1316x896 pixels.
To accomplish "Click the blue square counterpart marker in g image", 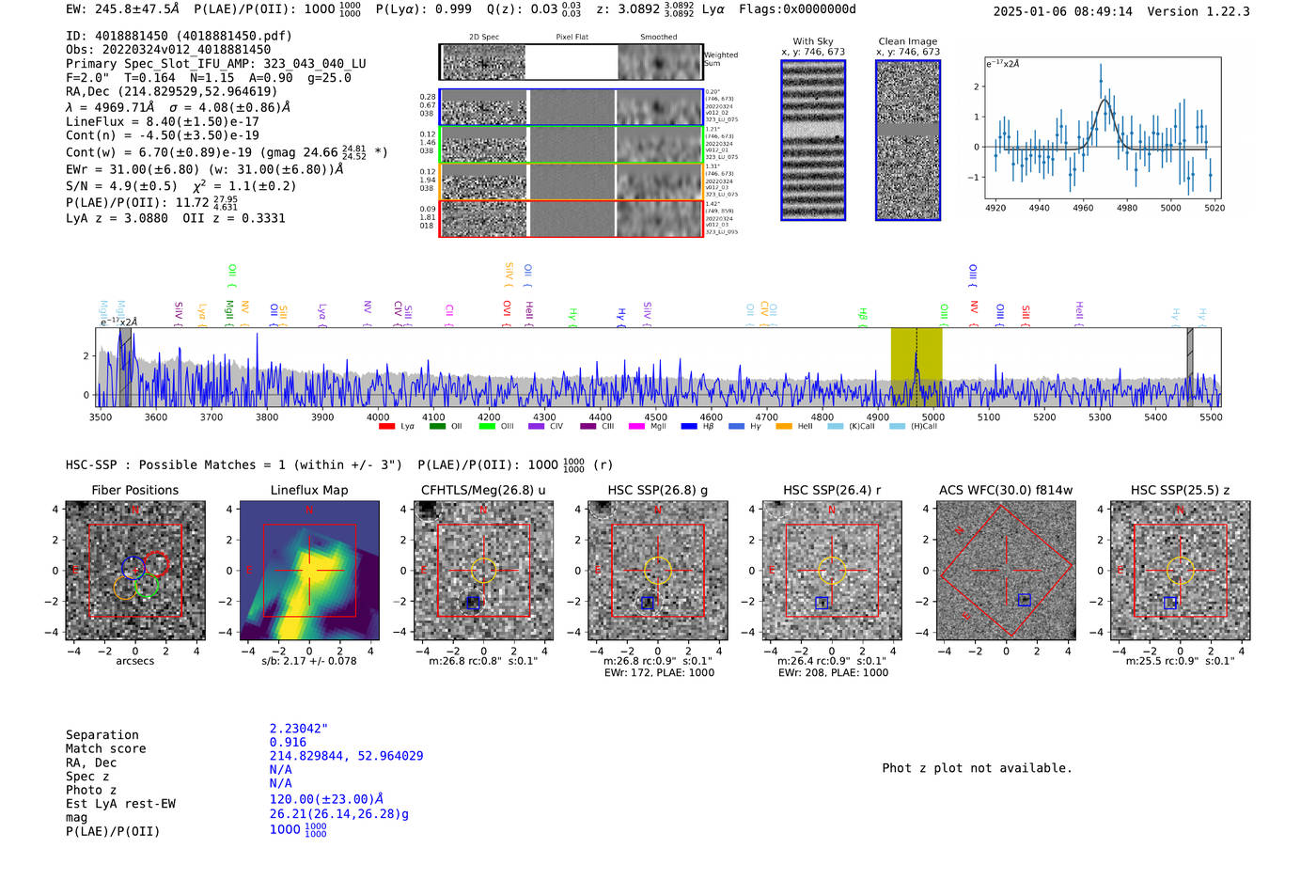I will tap(648, 603).
